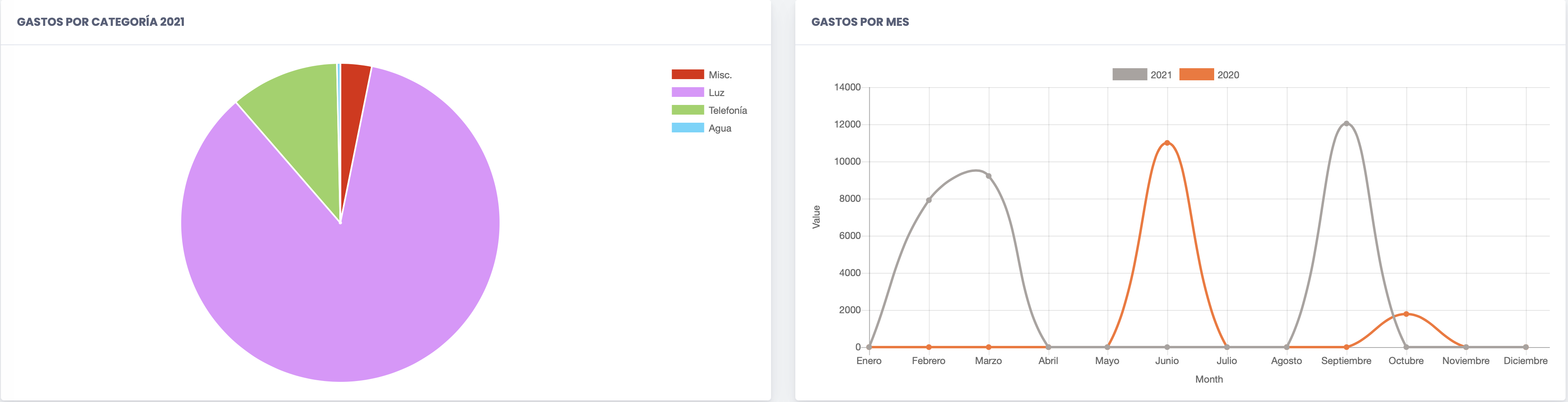The height and width of the screenshot is (402, 1568).
Task: Click the Gastos por Mes heading
Action: [x=860, y=22]
